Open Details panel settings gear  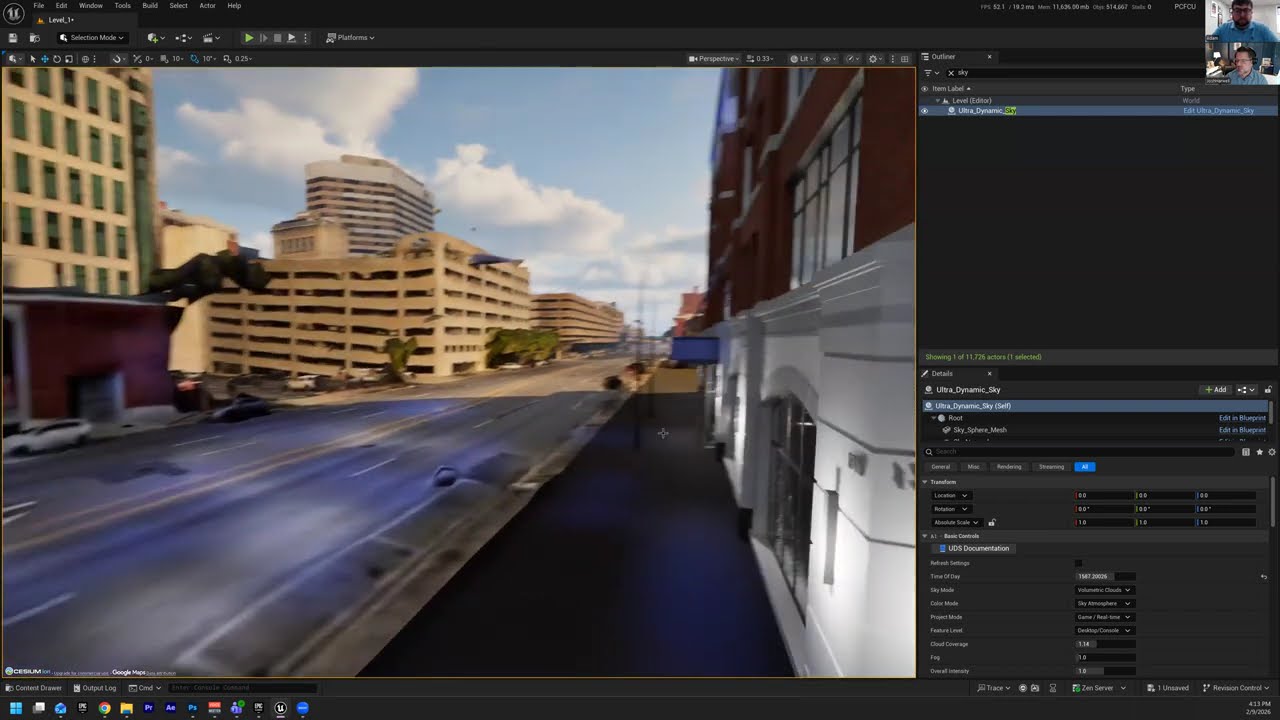[x=1271, y=452]
